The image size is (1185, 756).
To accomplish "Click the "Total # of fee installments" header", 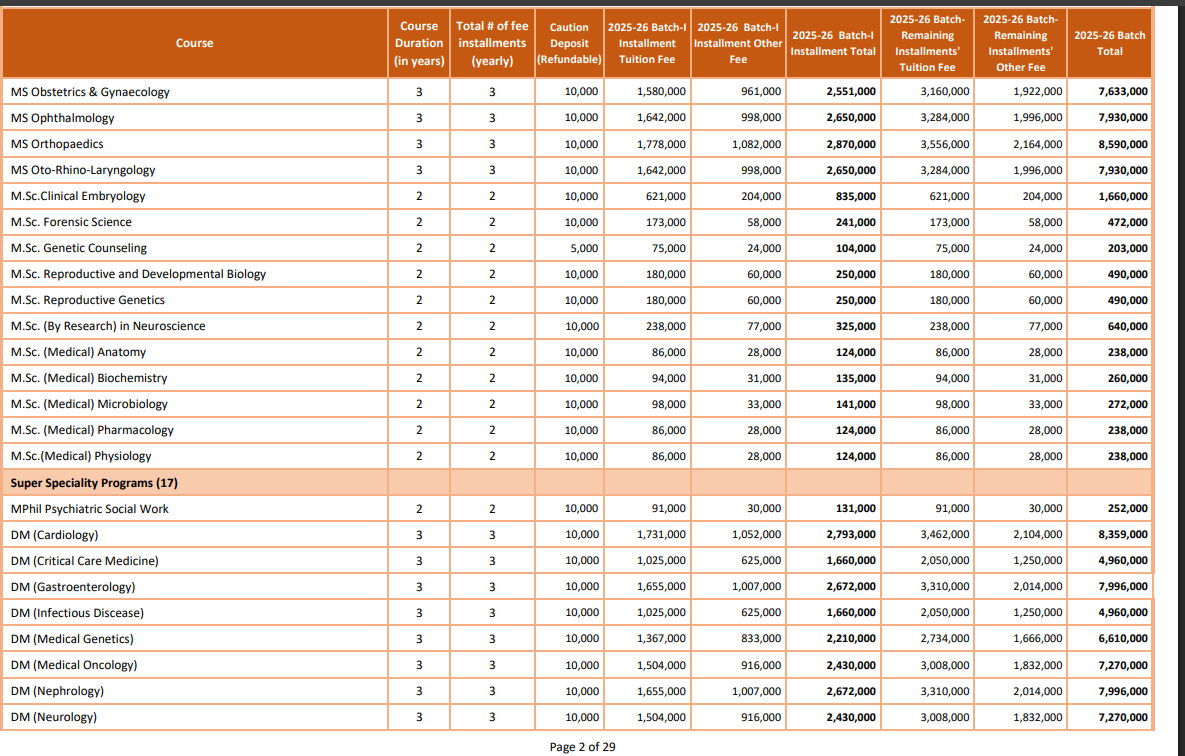I will point(492,43).
